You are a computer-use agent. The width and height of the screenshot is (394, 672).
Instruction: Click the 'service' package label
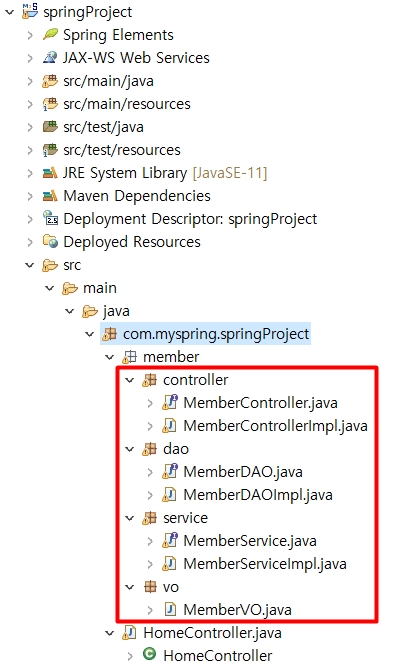185,518
